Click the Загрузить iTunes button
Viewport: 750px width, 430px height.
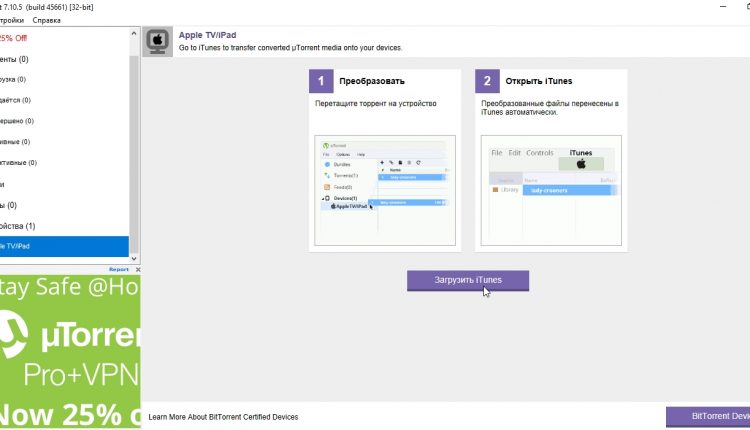468,280
